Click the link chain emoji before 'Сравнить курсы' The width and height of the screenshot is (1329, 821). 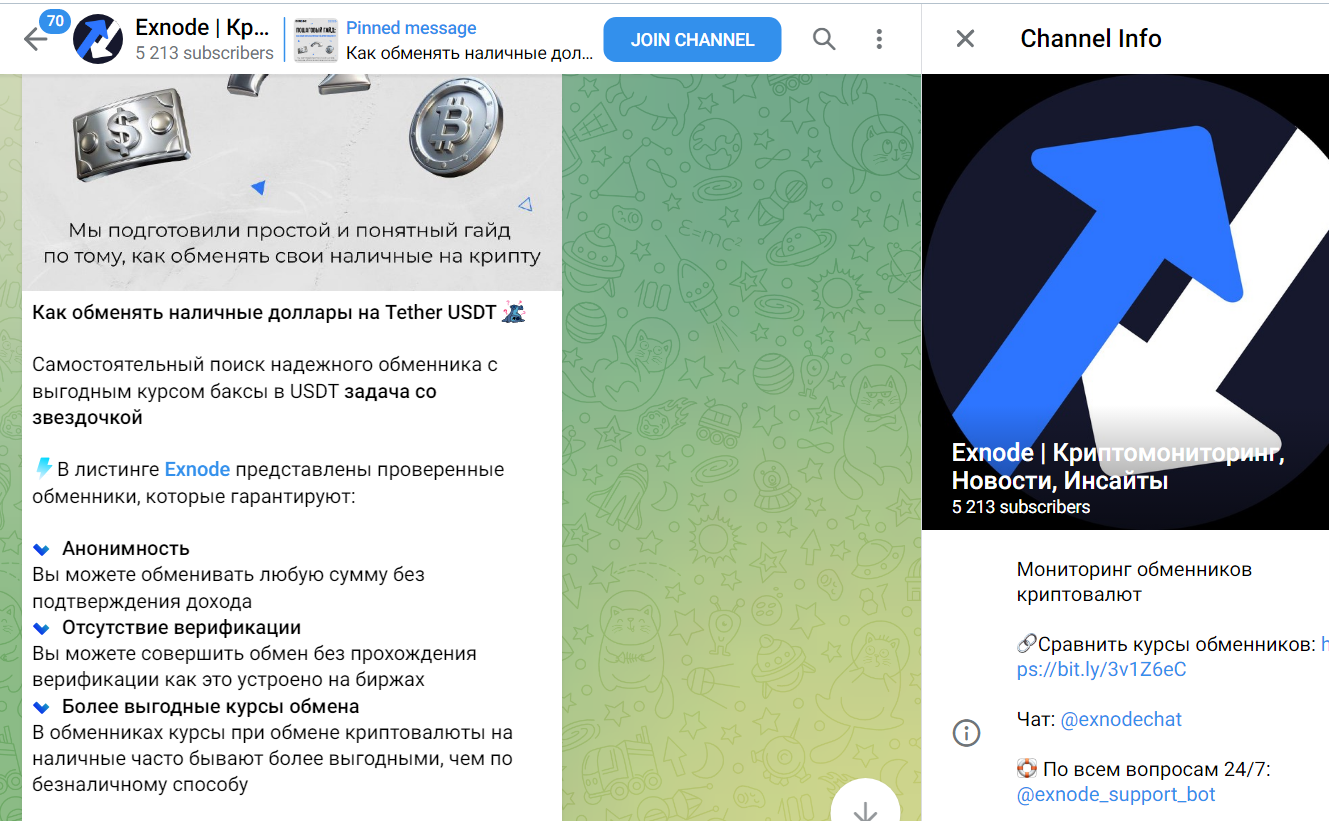pos(1027,645)
